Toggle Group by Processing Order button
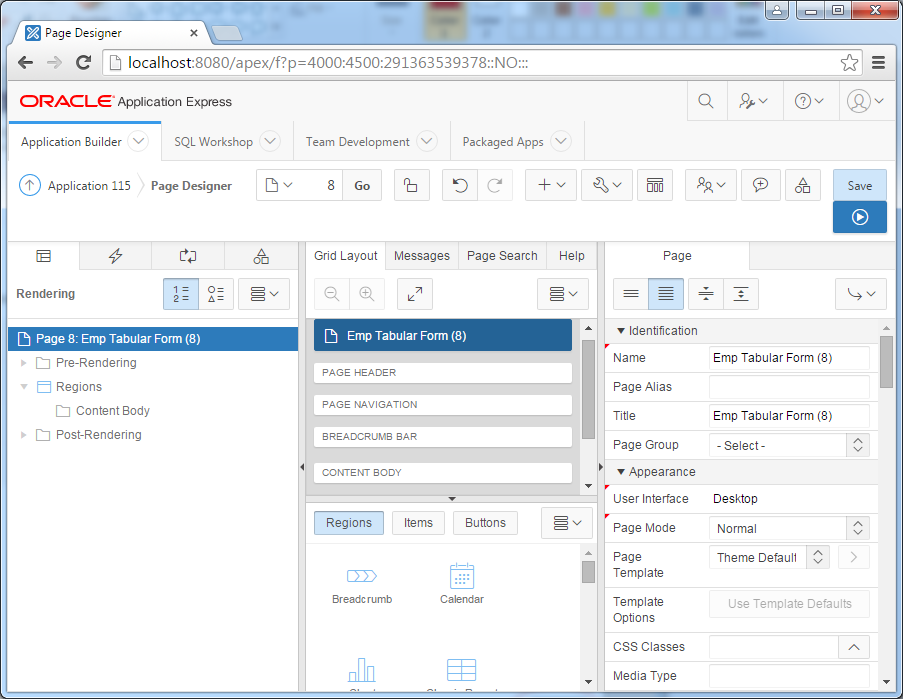The image size is (903, 699). (x=181, y=294)
